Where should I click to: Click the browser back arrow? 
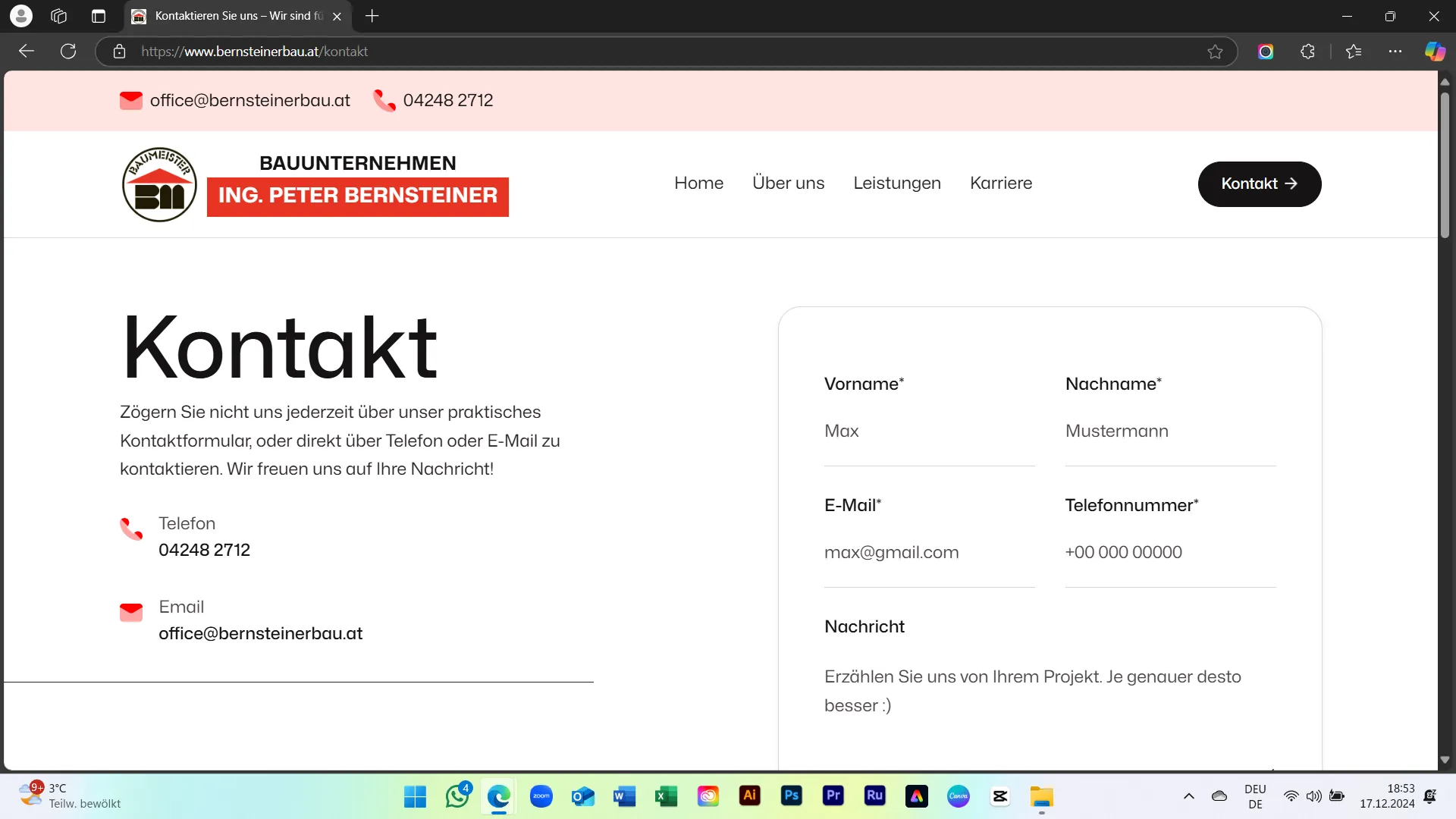[x=27, y=52]
